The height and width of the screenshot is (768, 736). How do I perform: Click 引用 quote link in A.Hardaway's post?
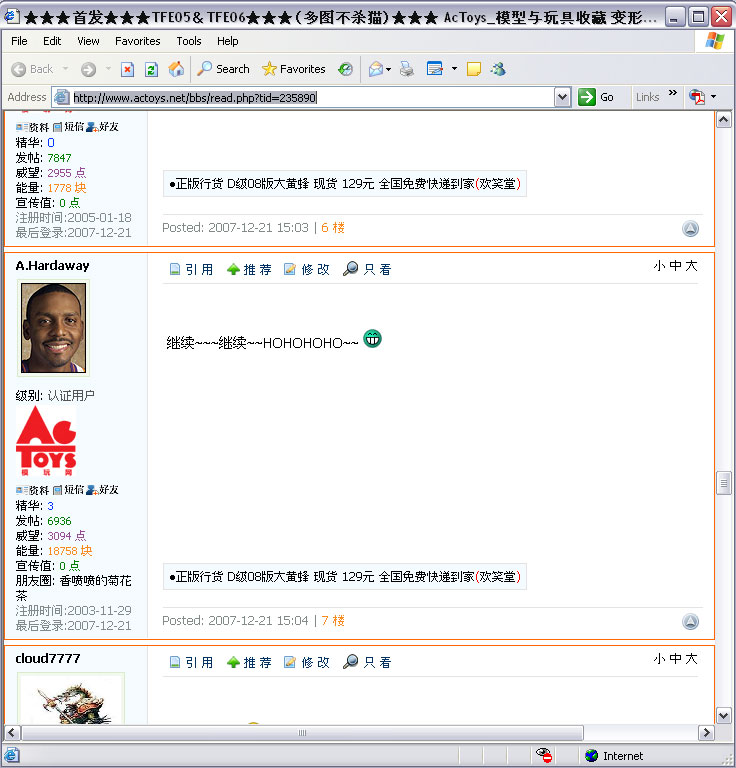pyautogui.click(x=191, y=269)
